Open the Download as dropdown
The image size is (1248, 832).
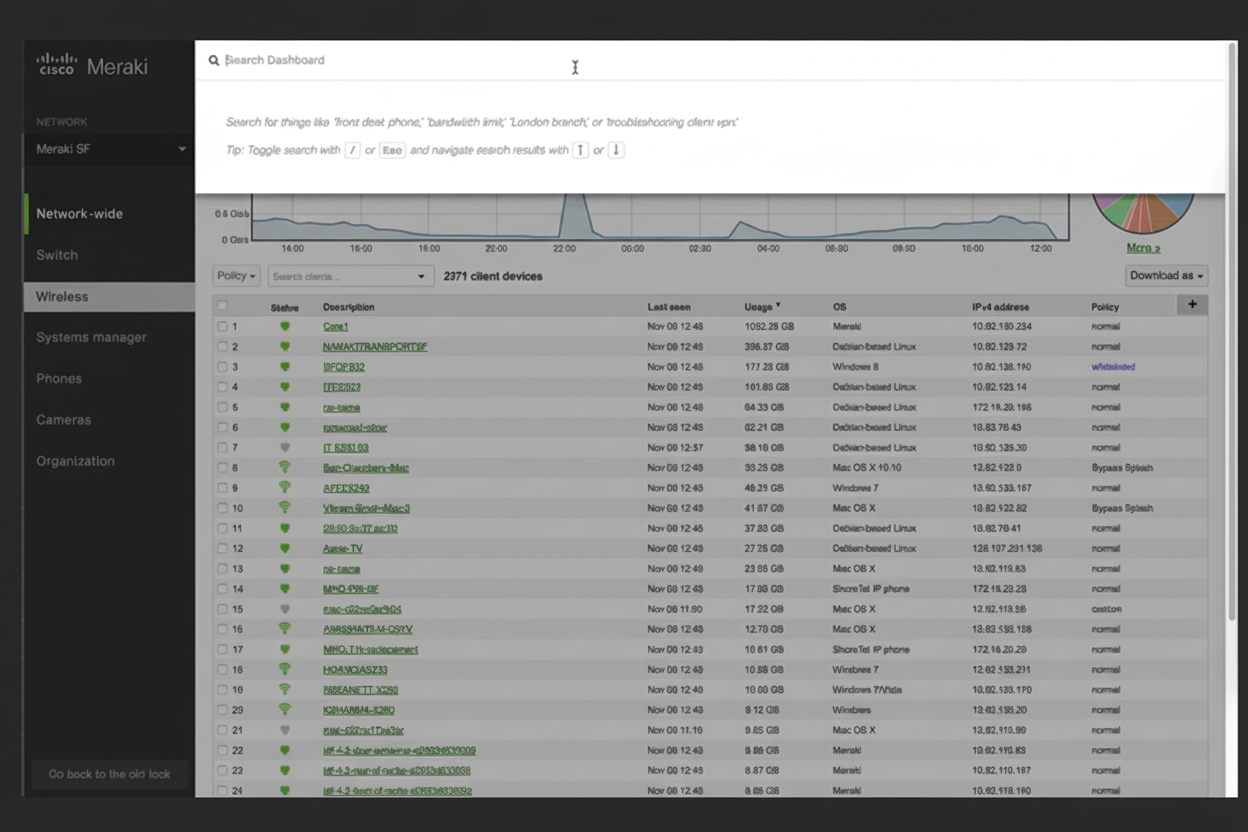click(1166, 275)
